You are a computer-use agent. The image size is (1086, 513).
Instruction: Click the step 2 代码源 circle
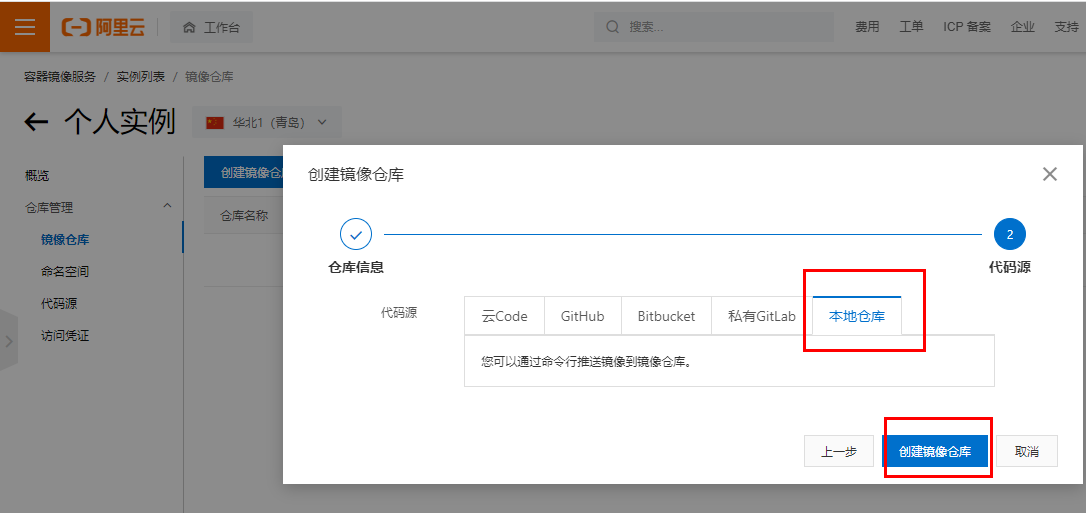[1009, 234]
